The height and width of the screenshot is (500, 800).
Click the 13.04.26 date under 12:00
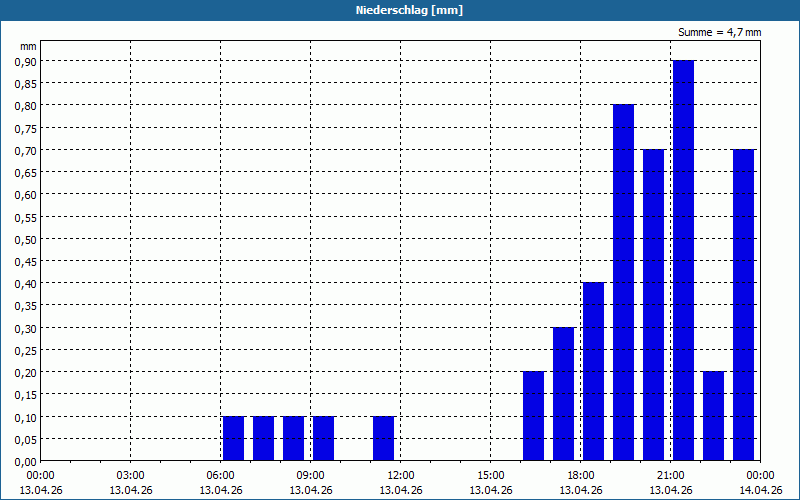401,490
